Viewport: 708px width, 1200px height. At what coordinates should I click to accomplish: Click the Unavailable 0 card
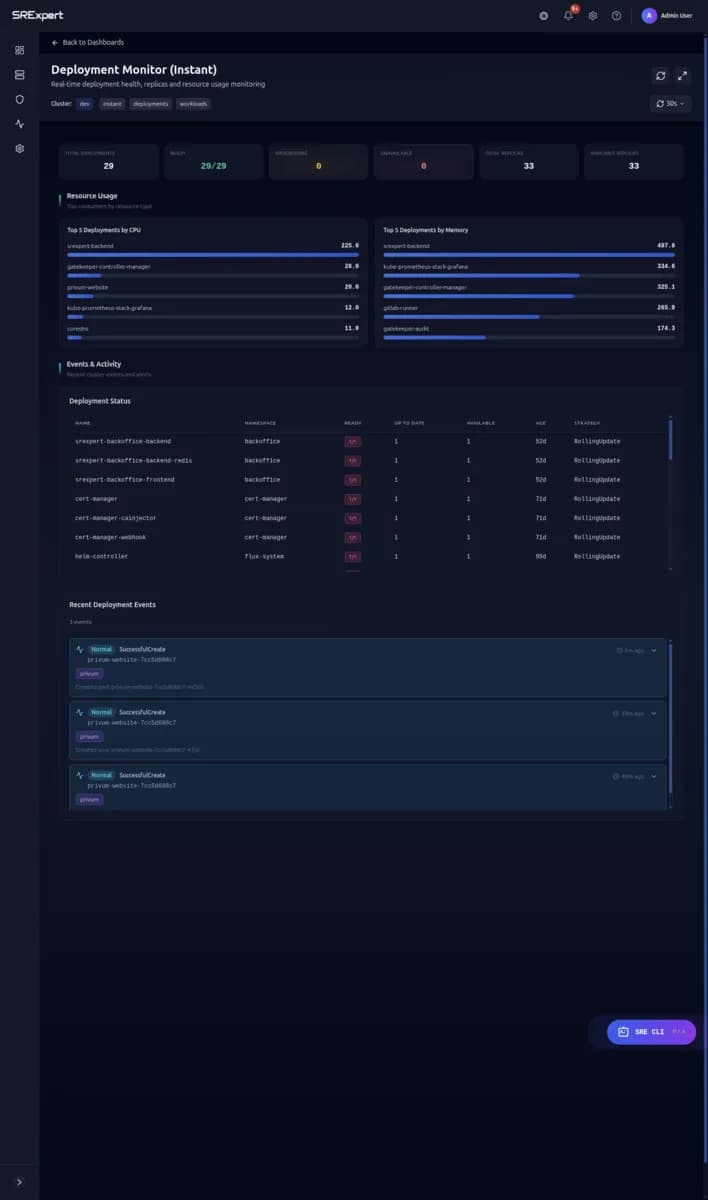point(423,161)
